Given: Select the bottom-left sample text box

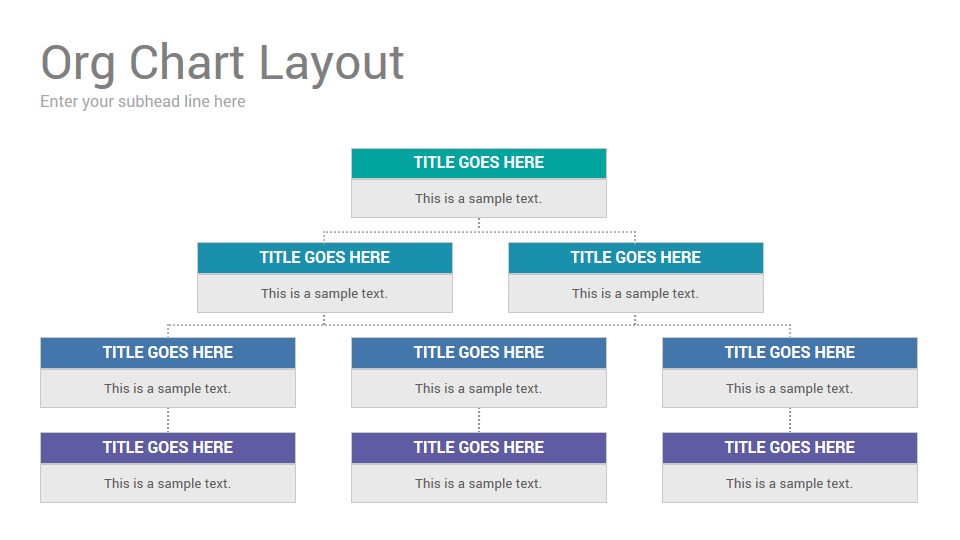Looking at the screenshot, I should (x=168, y=483).
